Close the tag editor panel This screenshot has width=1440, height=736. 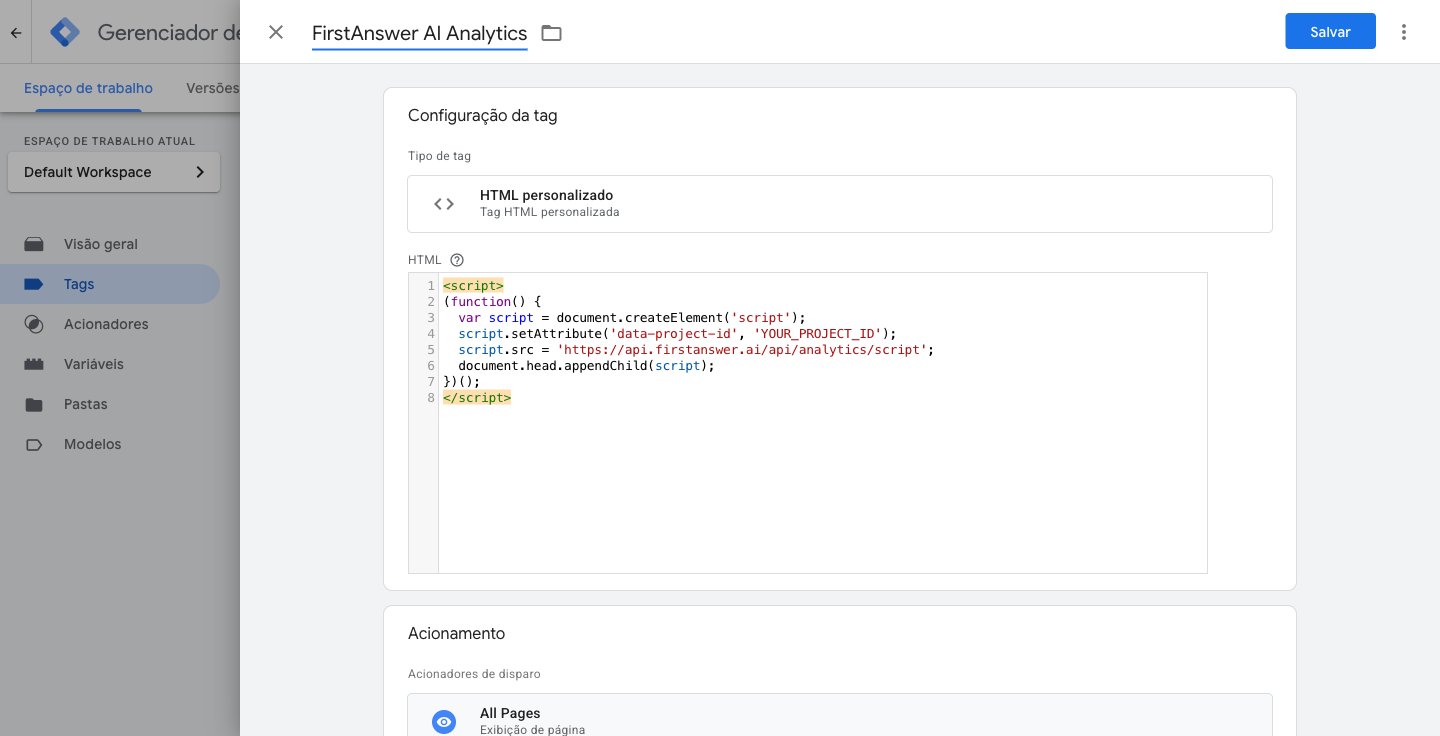[276, 32]
